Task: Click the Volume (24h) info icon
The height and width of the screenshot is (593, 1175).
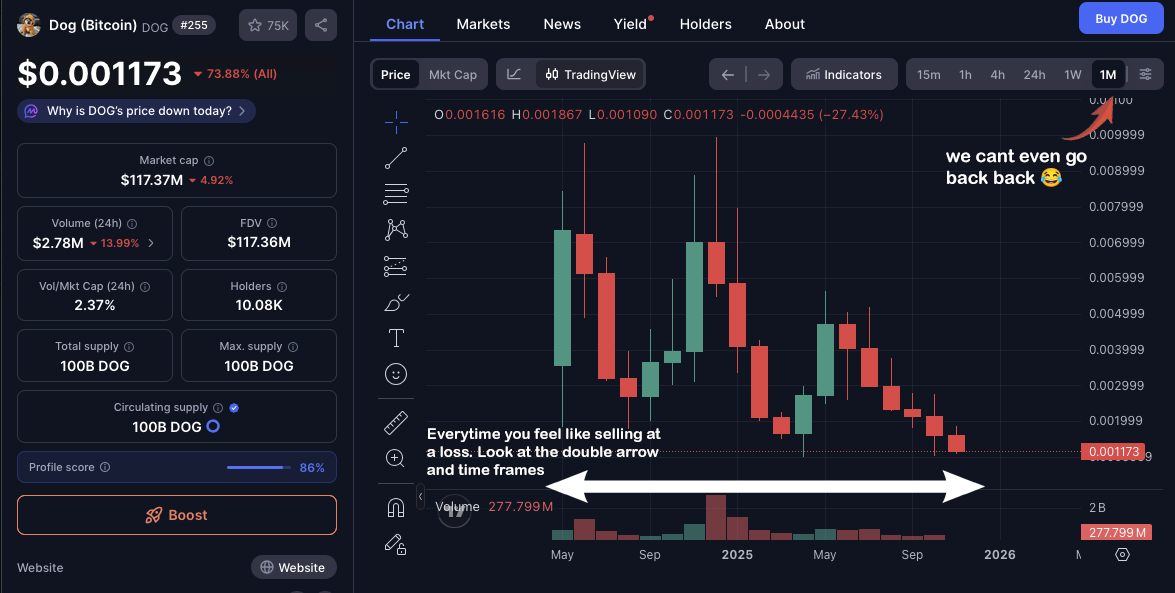Action: [132, 223]
